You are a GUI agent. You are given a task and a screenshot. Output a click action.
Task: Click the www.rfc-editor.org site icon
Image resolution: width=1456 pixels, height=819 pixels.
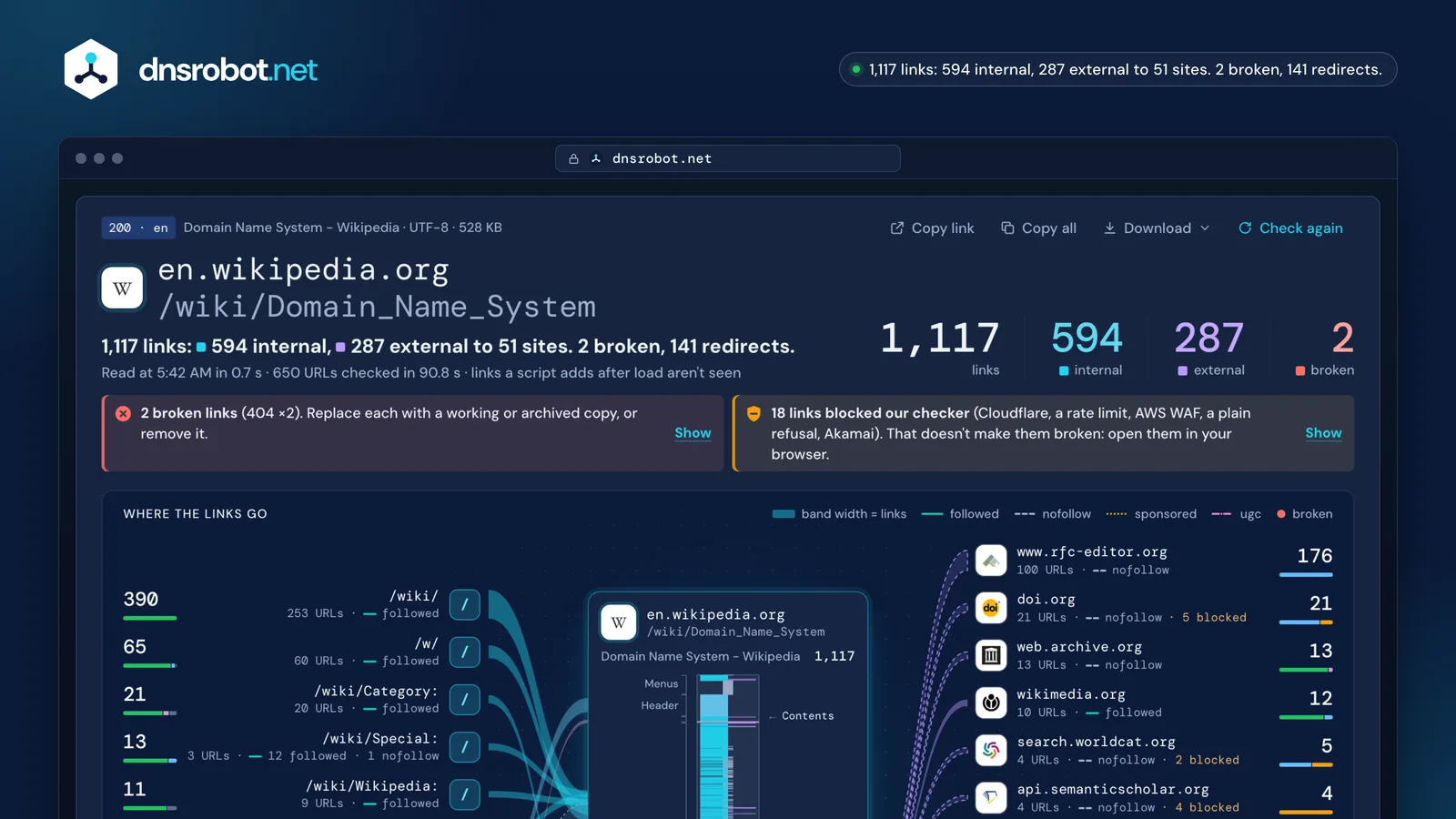[x=991, y=561]
